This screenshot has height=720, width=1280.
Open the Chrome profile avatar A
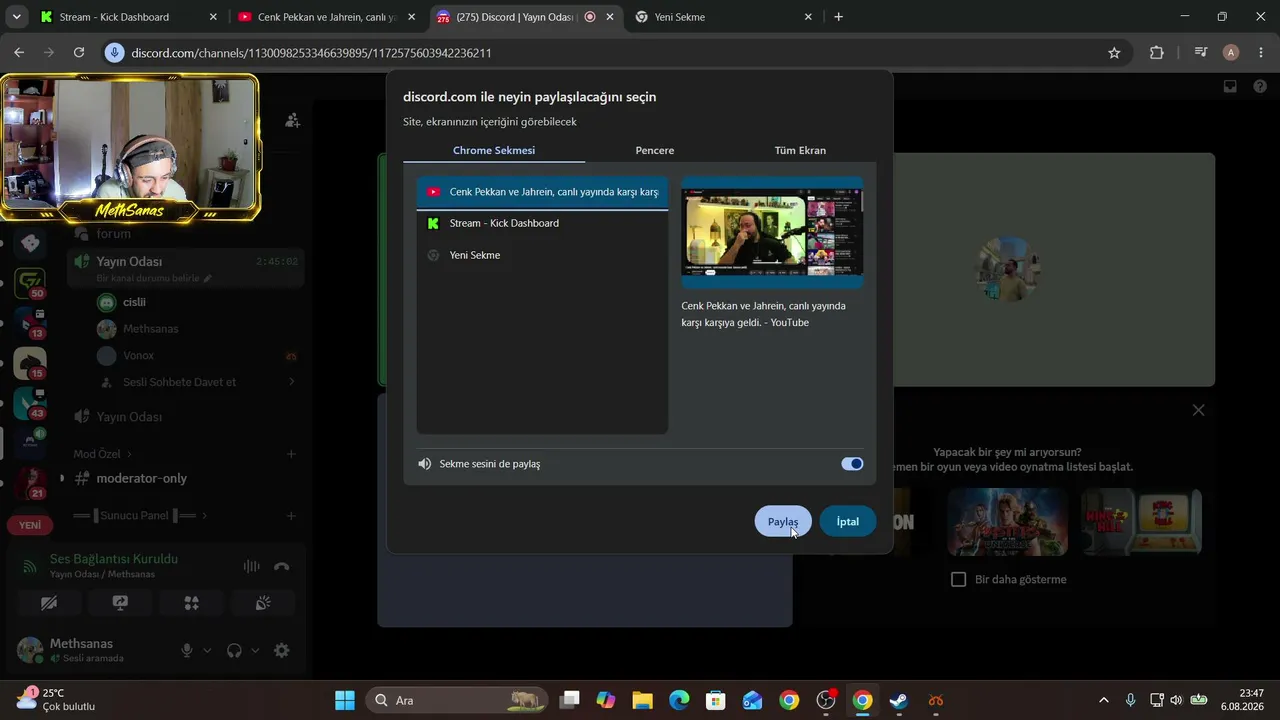tap(1231, 53)
